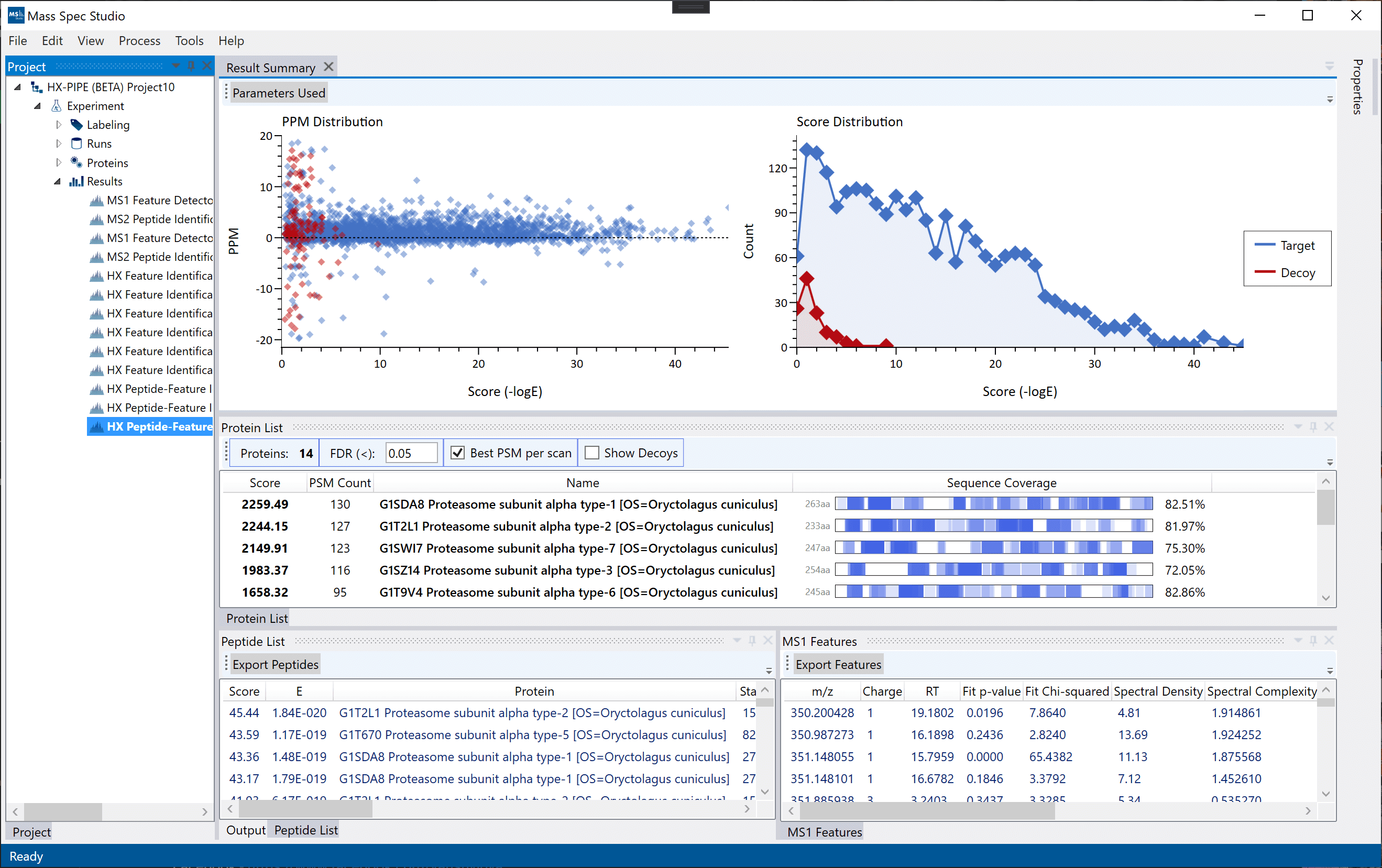This screenshot has width=1382, height=868.
Task: Open the Tools menu
Action: click(190, 41)
